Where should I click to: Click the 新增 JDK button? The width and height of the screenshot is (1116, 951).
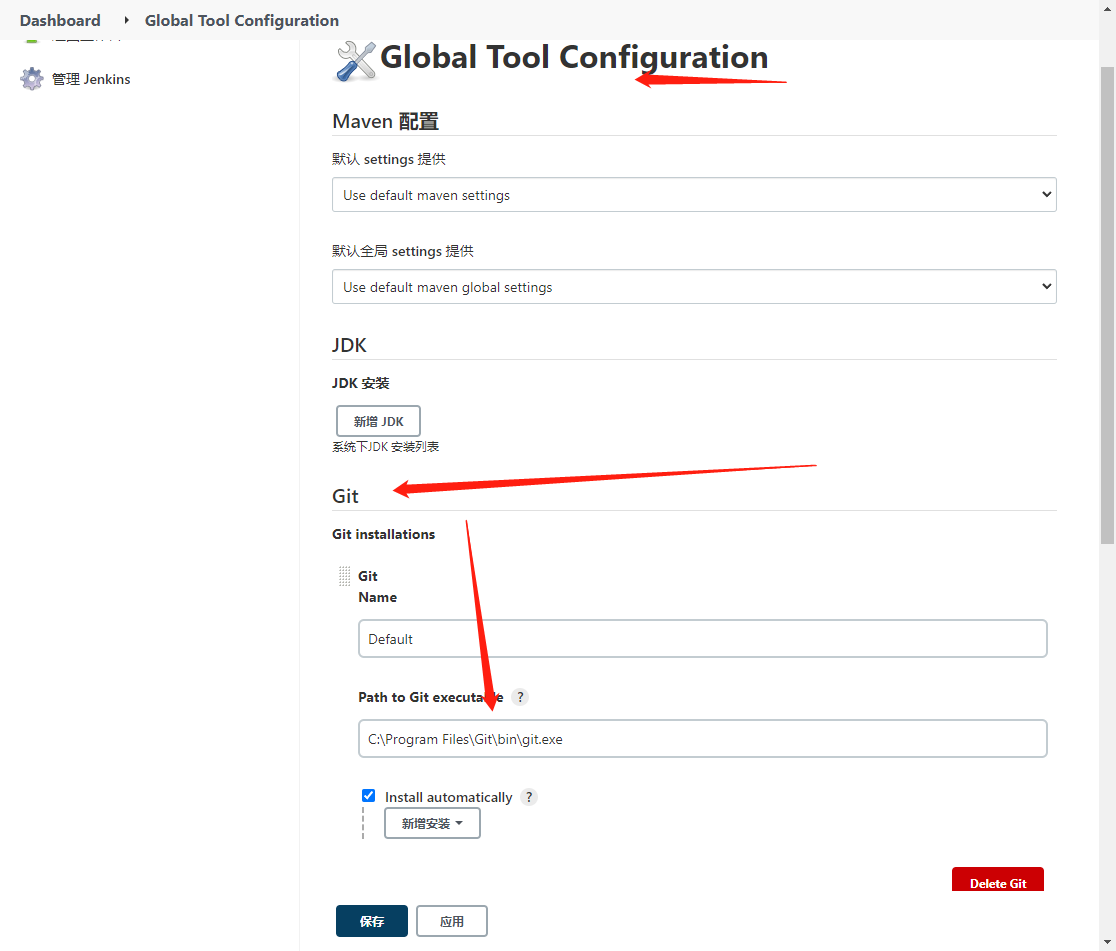(x=378, y=420)
